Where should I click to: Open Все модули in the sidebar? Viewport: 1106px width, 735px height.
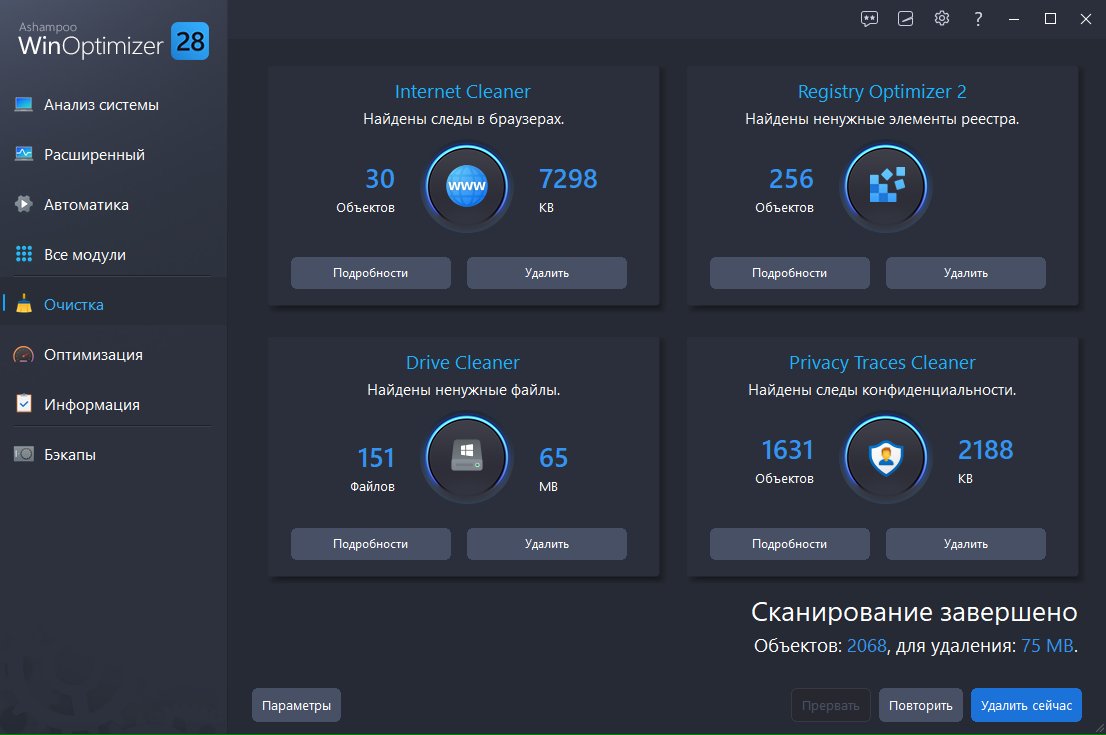[x=85, y=255]
